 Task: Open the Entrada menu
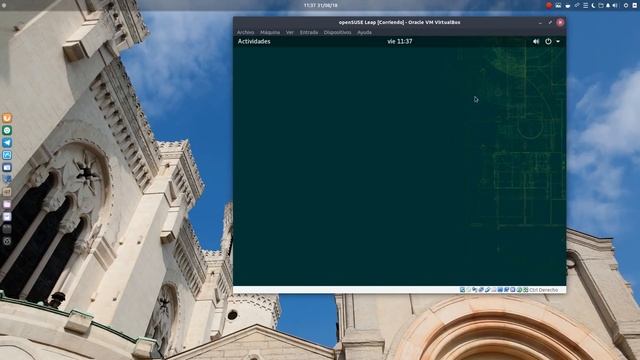tap(309, 32)
